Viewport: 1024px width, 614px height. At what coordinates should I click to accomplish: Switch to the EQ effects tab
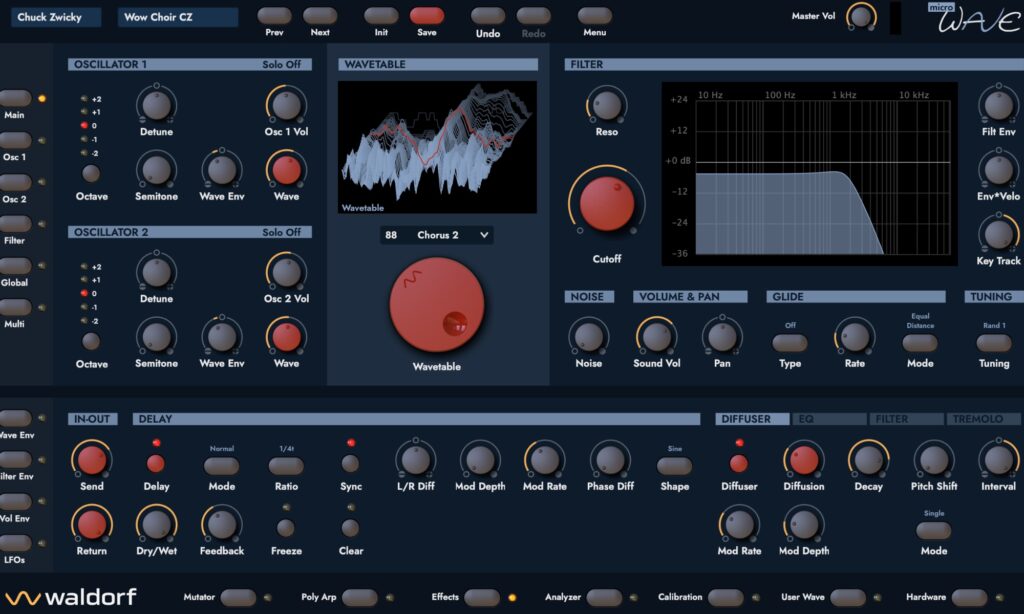(829, 419)
